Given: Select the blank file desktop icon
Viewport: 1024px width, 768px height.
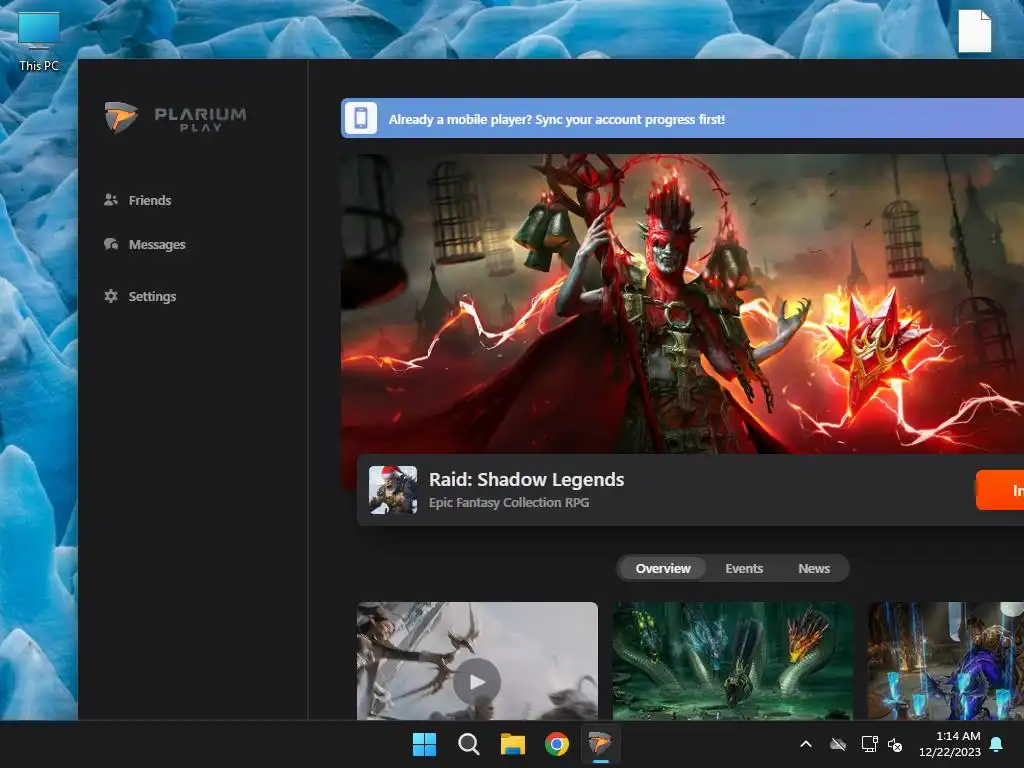Looking at the screenshot, I should [974, 31].
